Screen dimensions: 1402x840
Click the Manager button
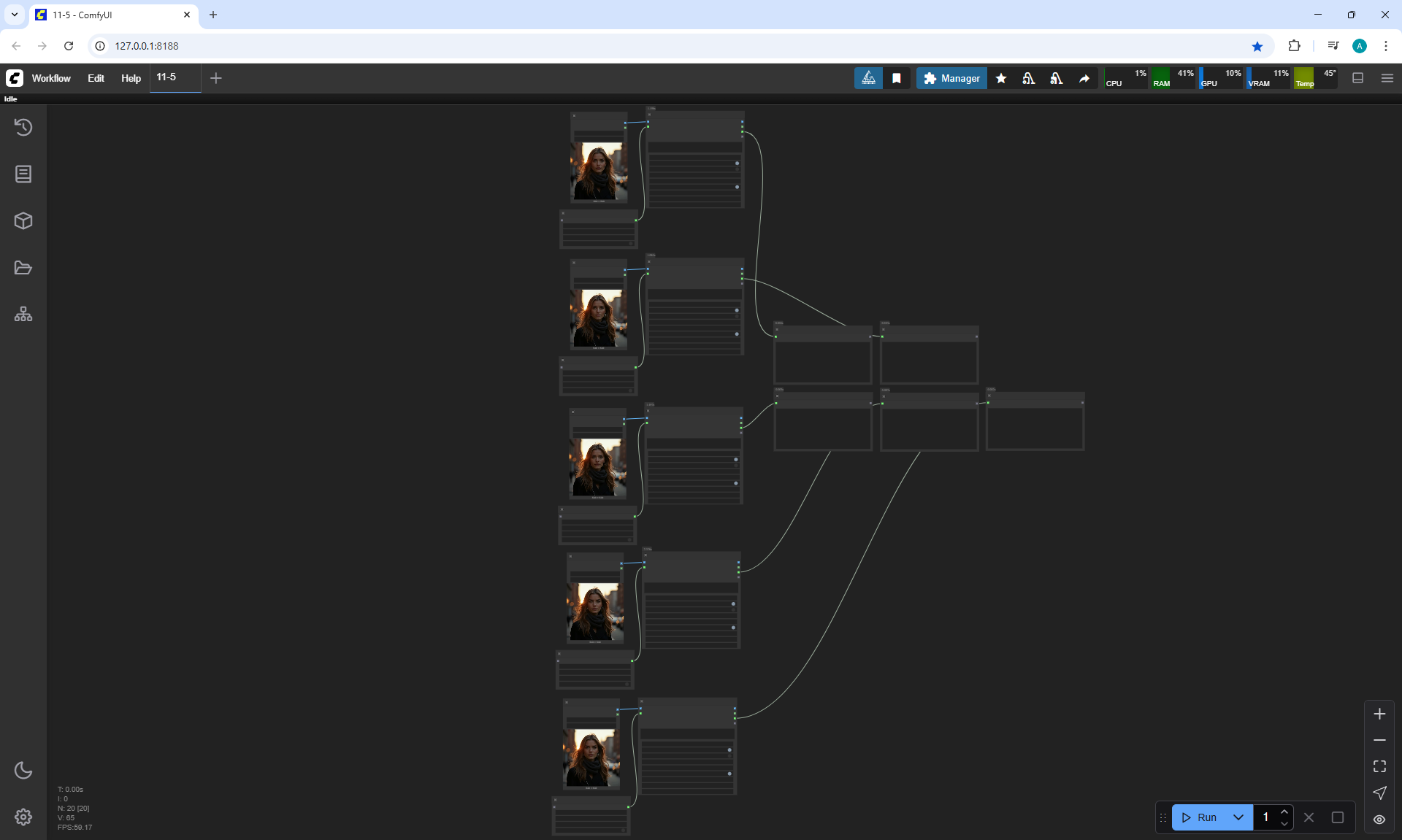pyautogui.click(x=951, y=78)
